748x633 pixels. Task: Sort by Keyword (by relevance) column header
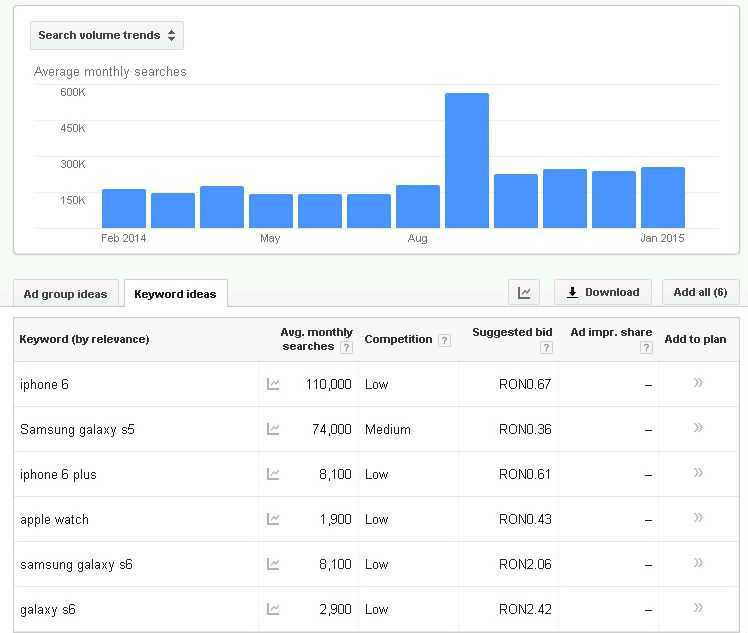click(x=85, y=339)
